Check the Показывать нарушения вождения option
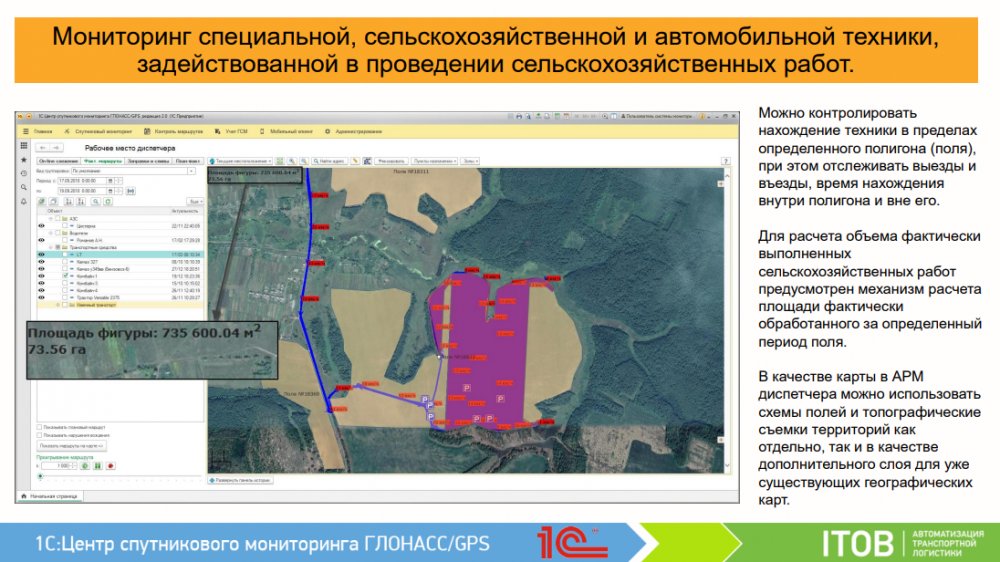Viewport: 1000px width, 562px height. (39, 435)
